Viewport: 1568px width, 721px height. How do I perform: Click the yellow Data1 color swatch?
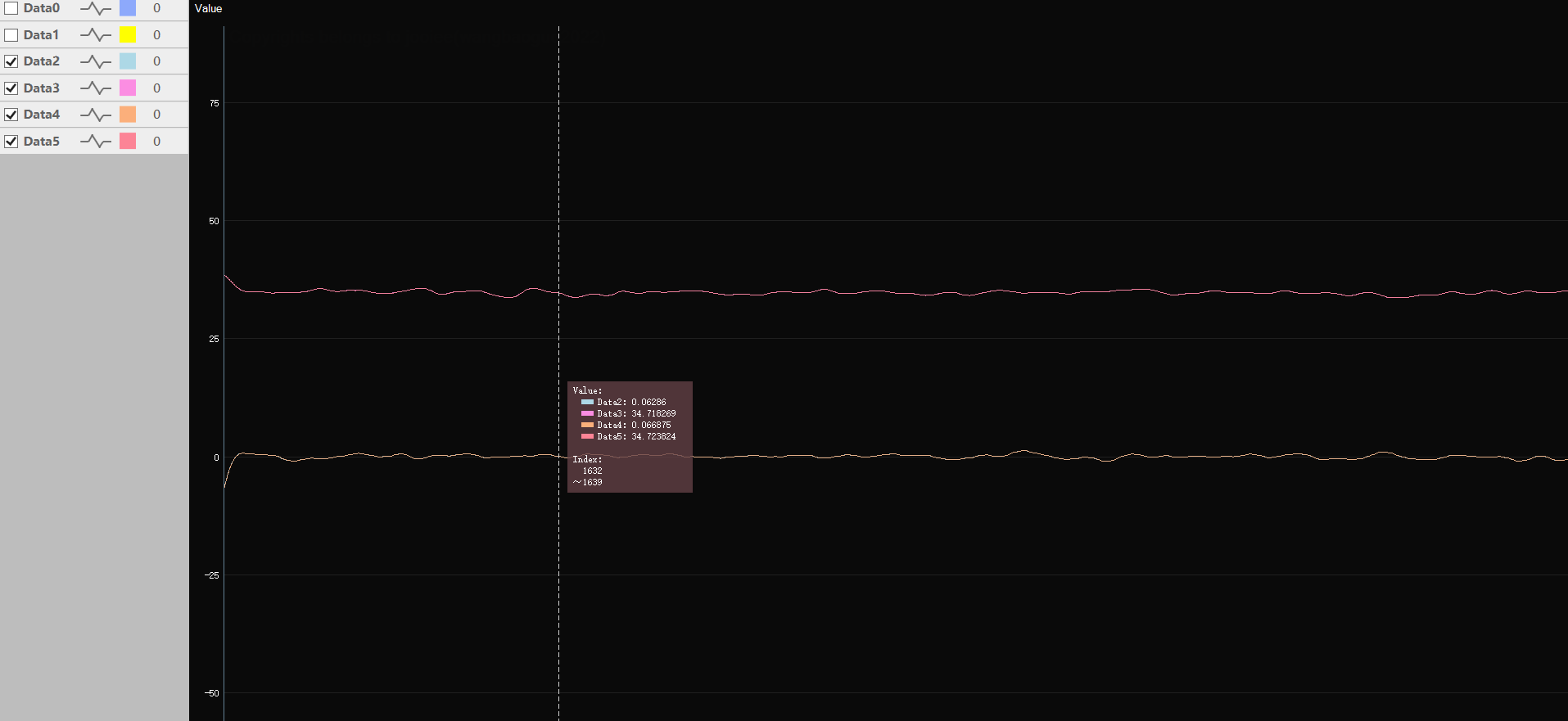[x=128, y=34]
